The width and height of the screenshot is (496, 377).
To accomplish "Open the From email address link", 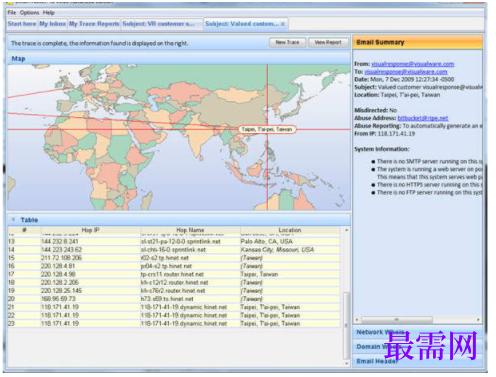I will click(413, 64).
